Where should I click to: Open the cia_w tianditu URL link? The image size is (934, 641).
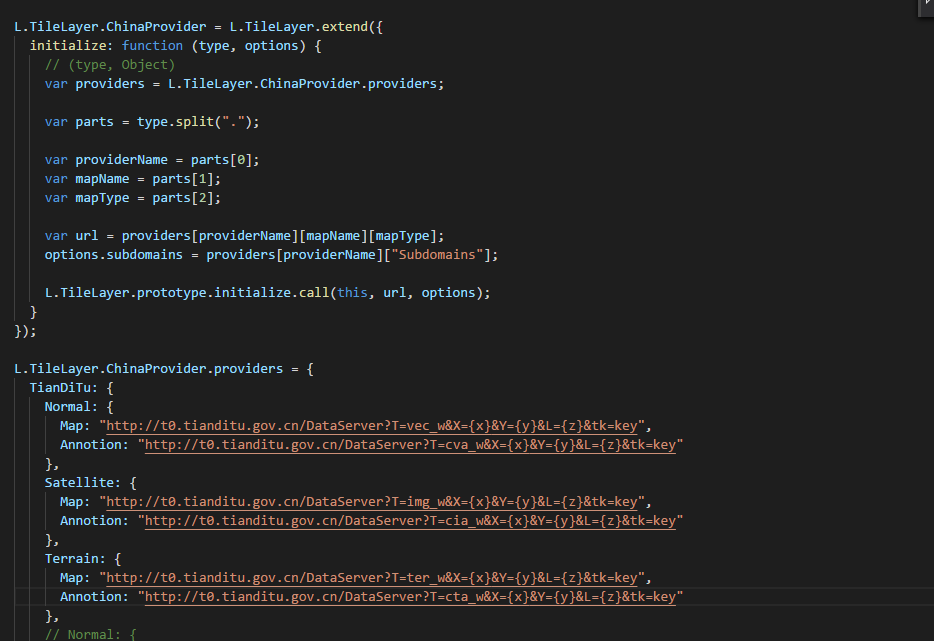pos(410,521)
